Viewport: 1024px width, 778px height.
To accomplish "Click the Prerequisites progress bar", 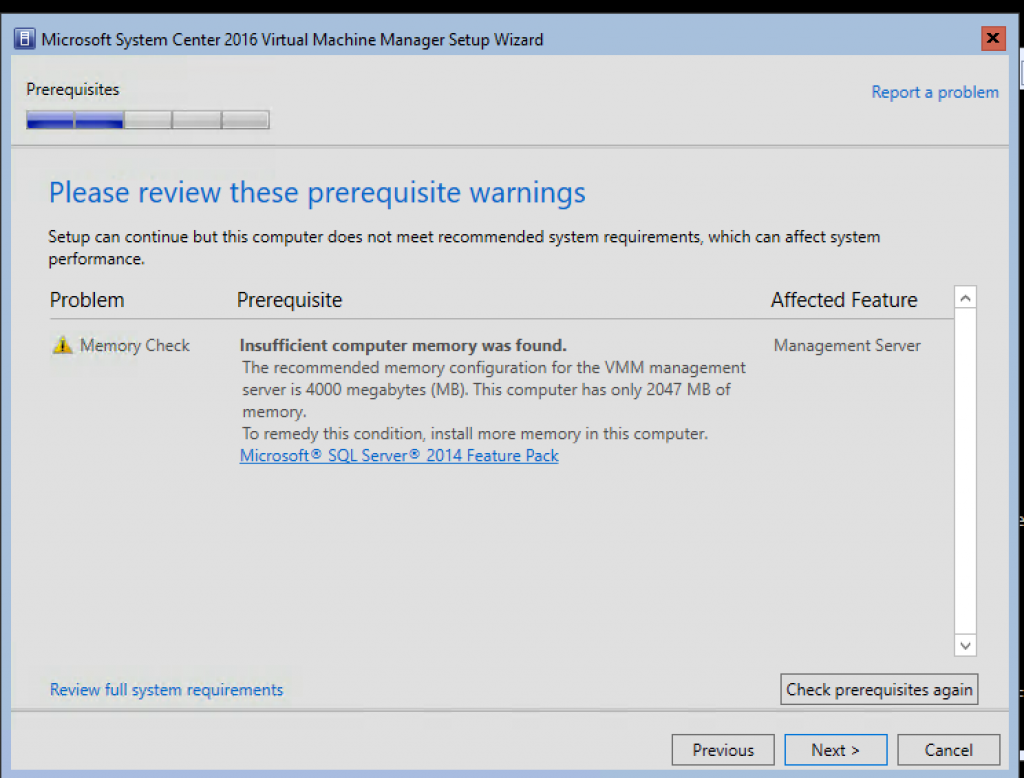I will [x=148, y=120].
